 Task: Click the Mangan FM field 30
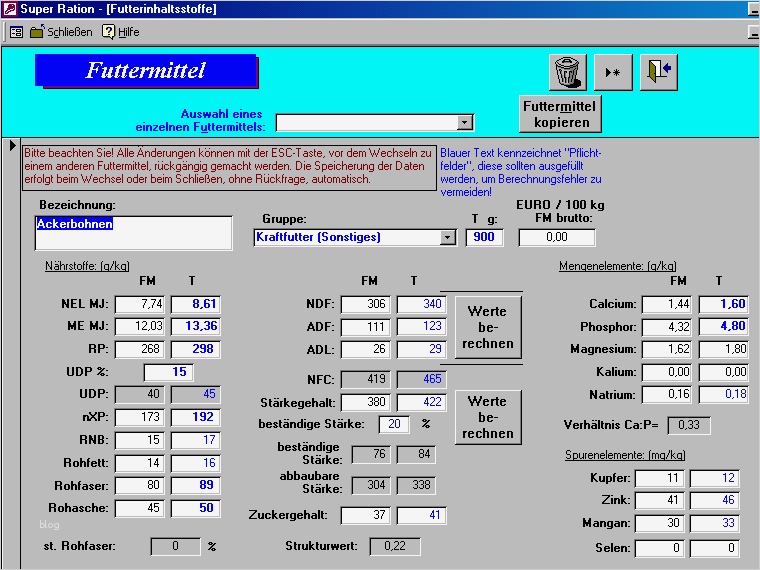(660, 523)
